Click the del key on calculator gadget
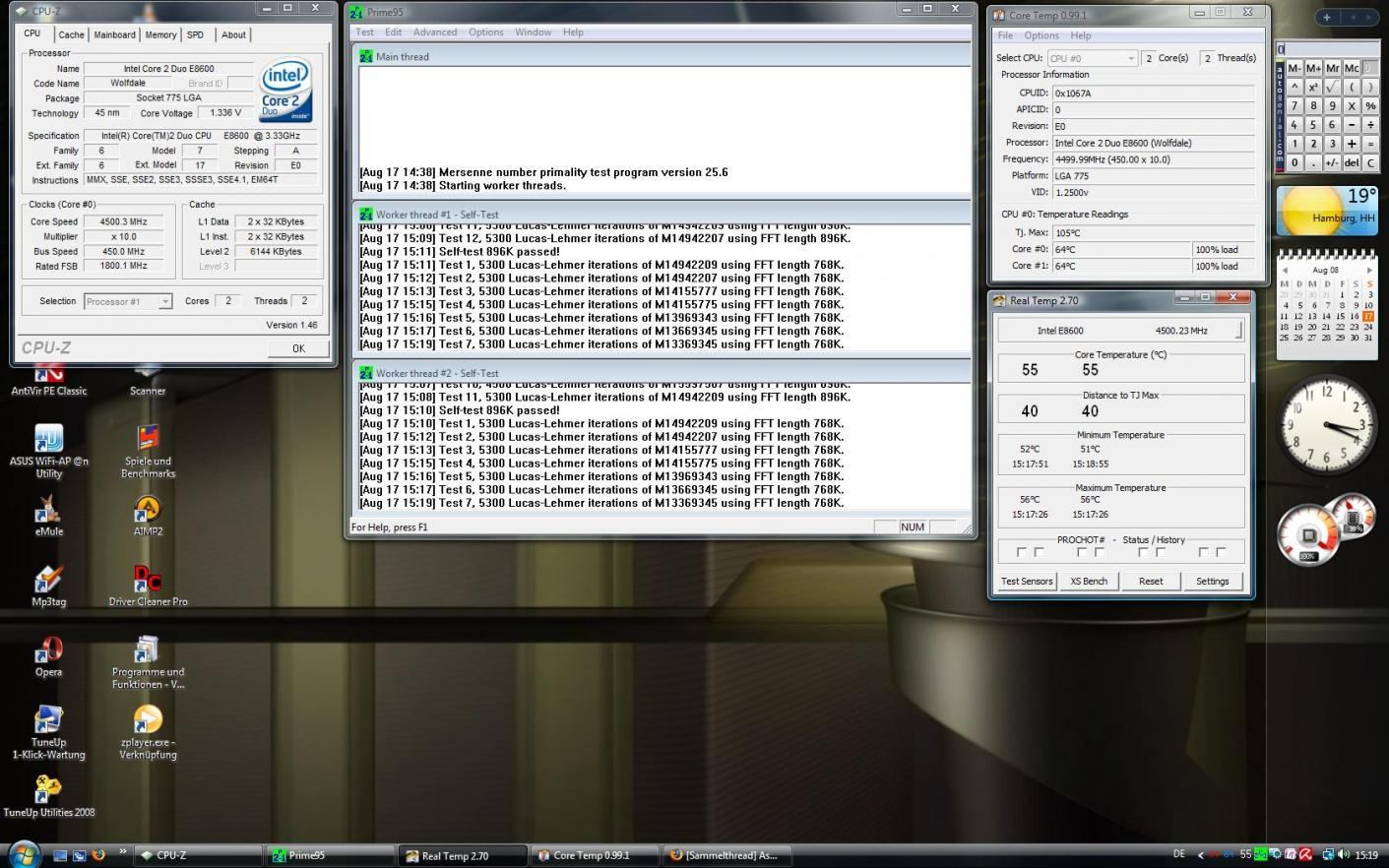Screen dimensions: 1389x868 pos(1352,162)
